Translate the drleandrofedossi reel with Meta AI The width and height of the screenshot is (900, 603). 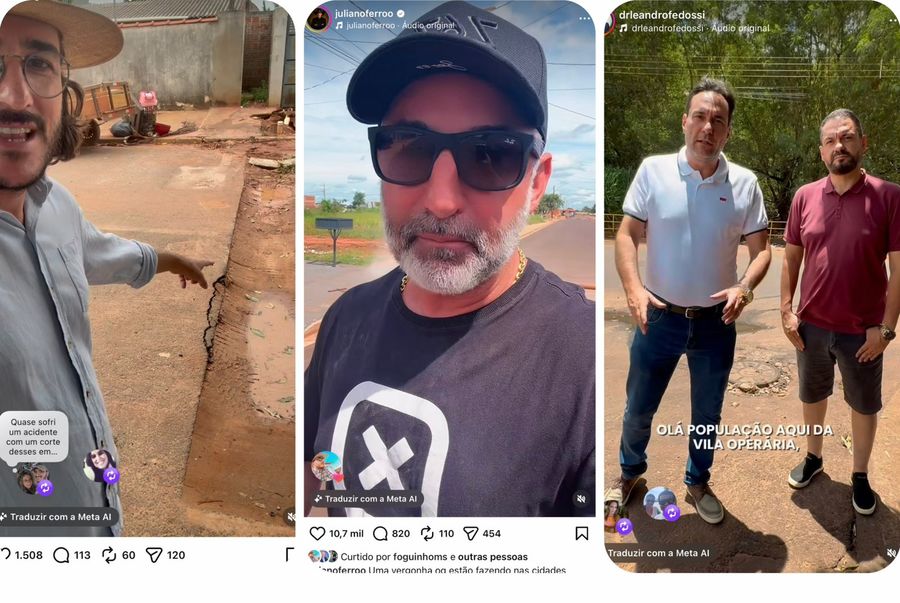tap(658, 553)
